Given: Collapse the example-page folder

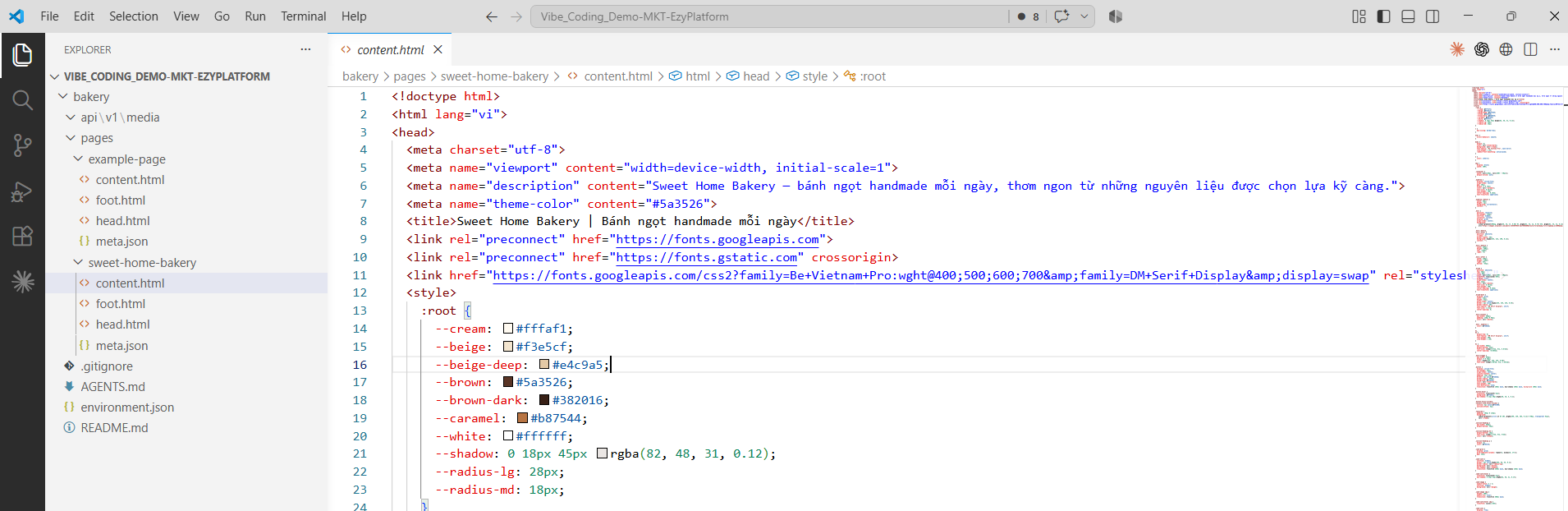Looking at the screenshot, I should pyautogui.click(x=78, y=159).
